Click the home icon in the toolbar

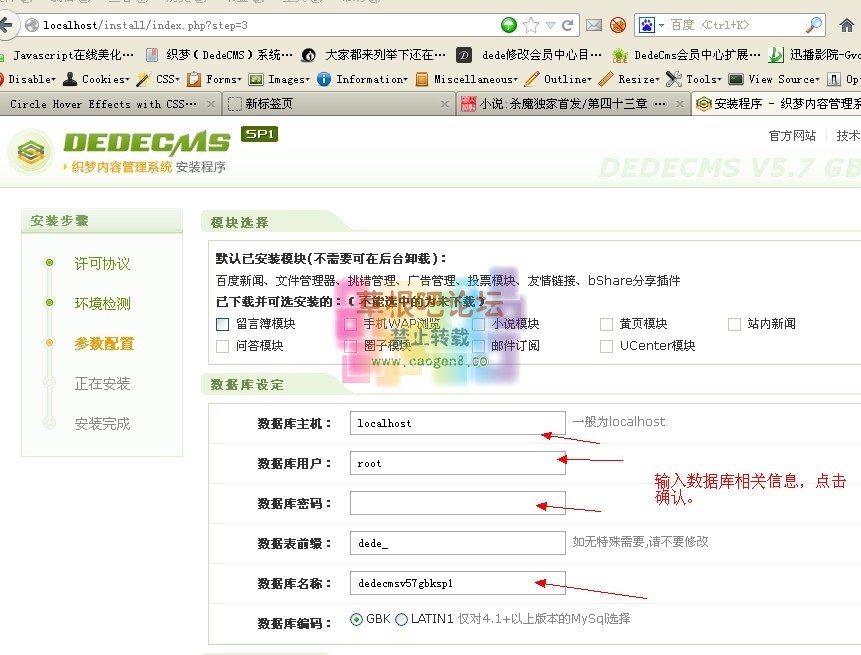coord(847,25)
